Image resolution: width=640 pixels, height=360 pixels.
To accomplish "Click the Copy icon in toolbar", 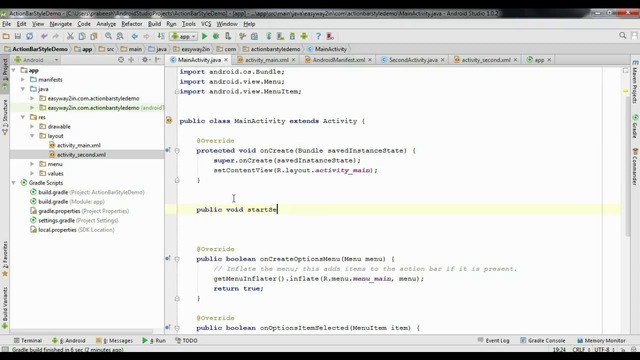I will [x=82, y=36].
